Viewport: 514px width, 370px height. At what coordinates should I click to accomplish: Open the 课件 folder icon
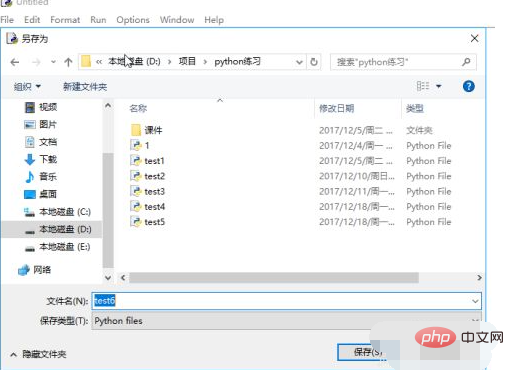[x=136, y=130]
